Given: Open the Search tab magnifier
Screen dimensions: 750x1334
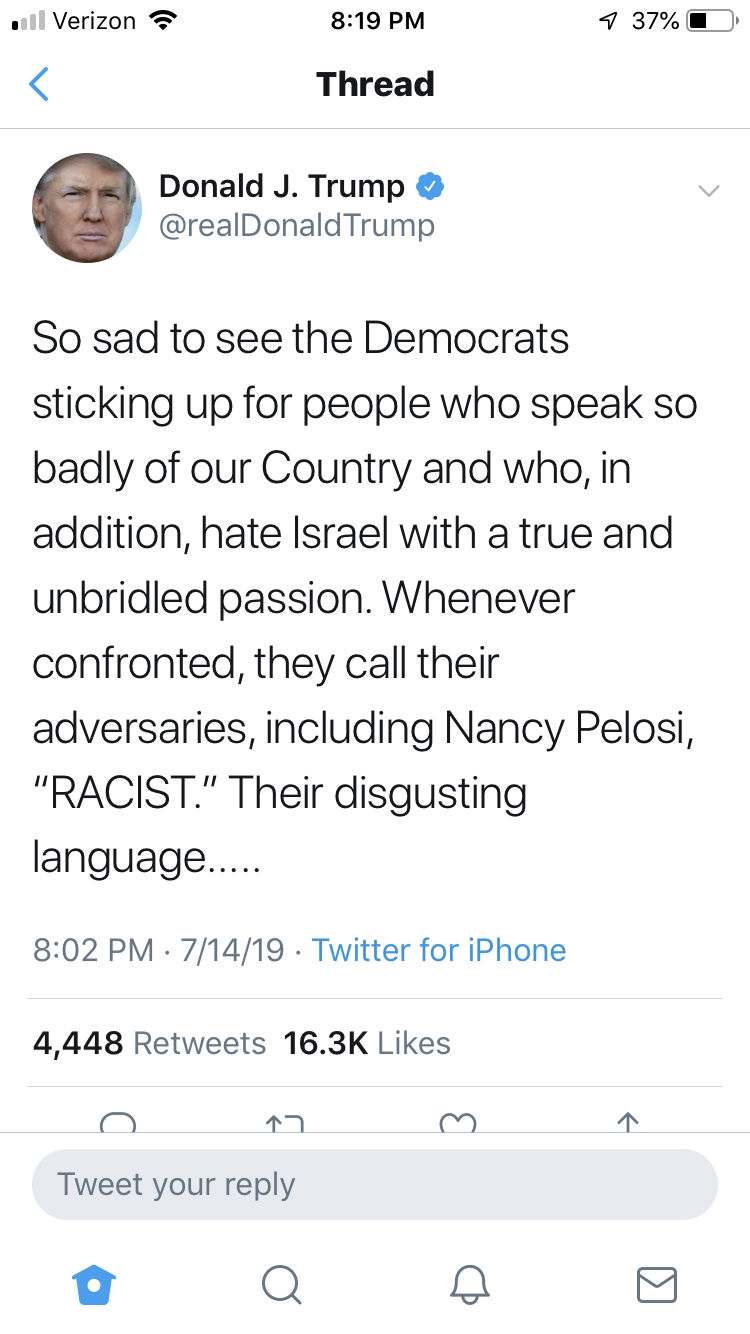Looking at the screenshot, I should pyautogui.click(x=281, y=1282).
